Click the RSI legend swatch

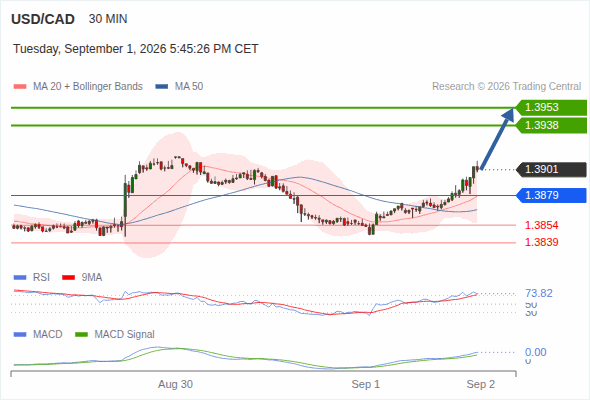coord(20,278)
